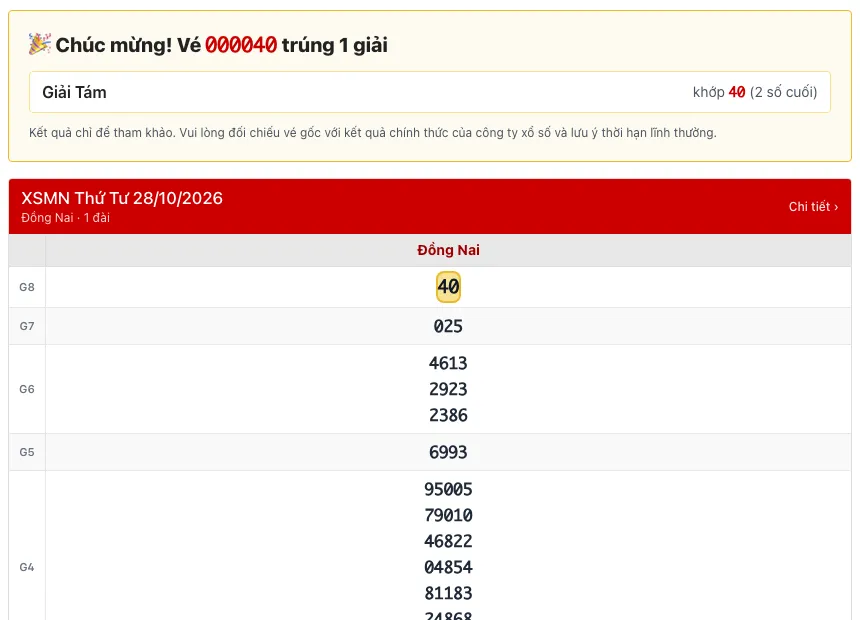
Task: Click the G8 row label
Action: pos(27,287)
